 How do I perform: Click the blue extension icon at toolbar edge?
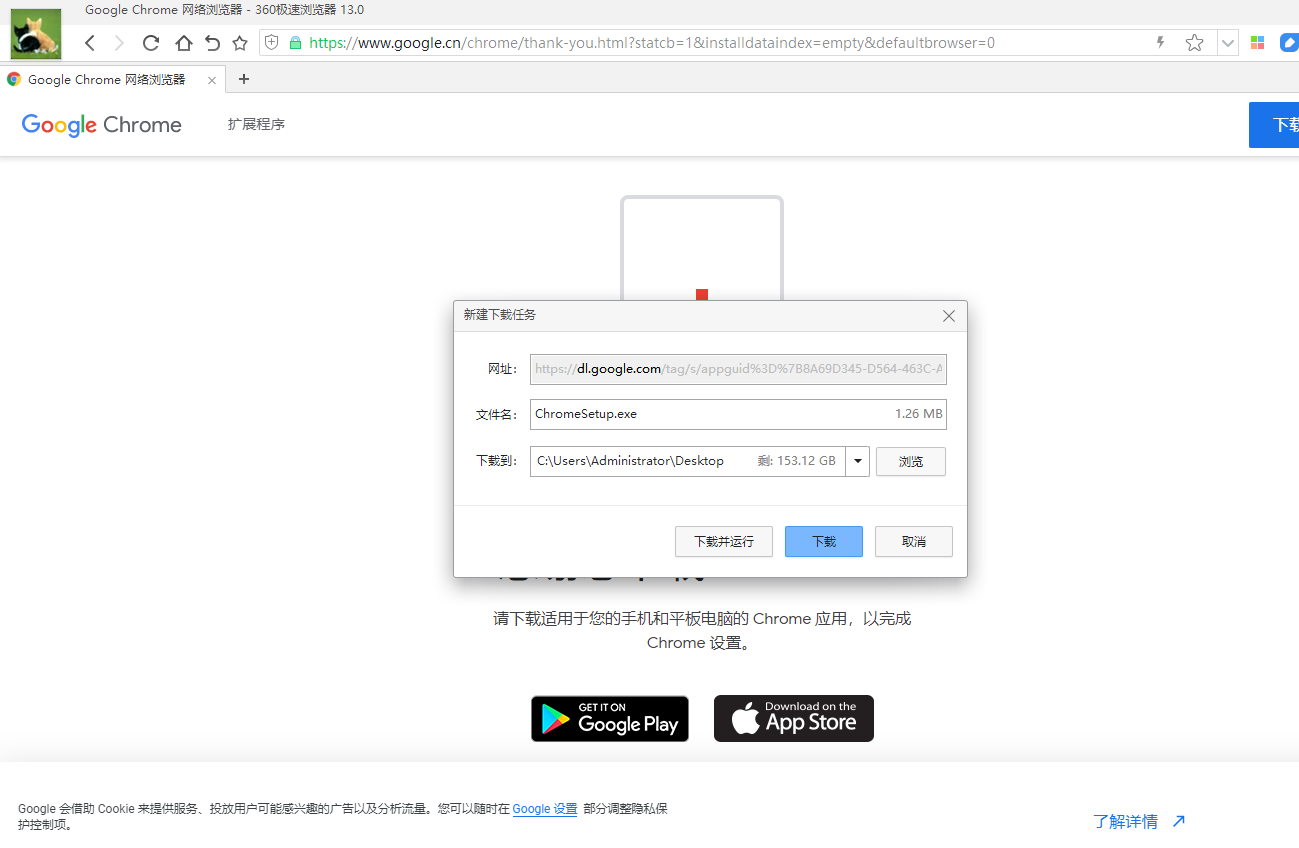[x=1290, y=43]
